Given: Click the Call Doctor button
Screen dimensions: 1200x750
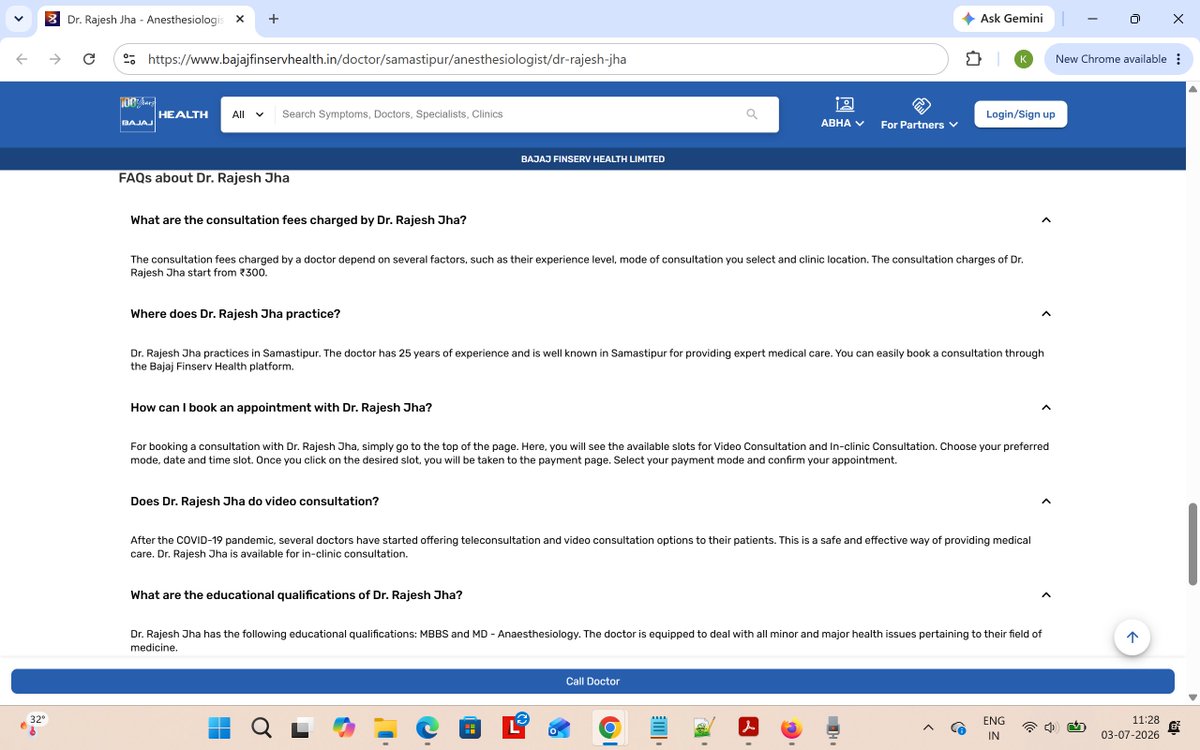Looking at the screenshot, I should pos(593,681).
